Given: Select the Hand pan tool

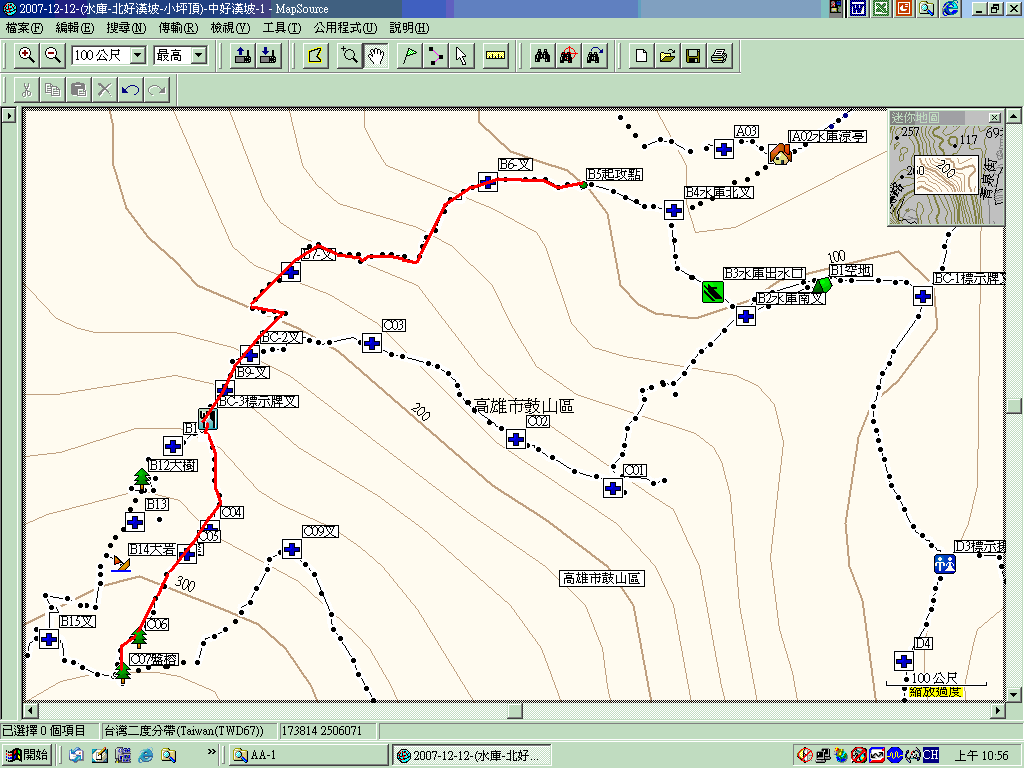Looking at the screenshot, I should click(x=376, y=56).
